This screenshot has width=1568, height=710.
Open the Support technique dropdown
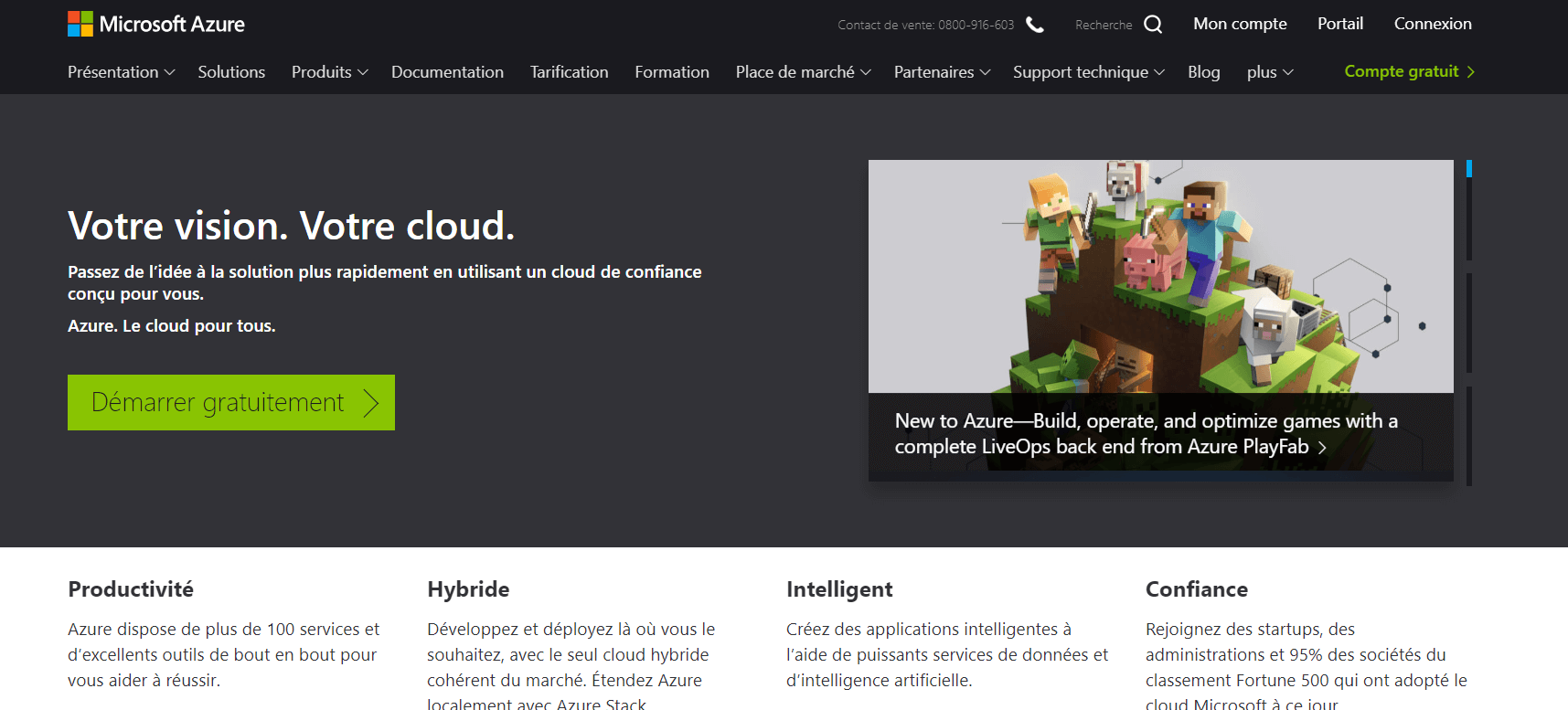point(1088,72)
